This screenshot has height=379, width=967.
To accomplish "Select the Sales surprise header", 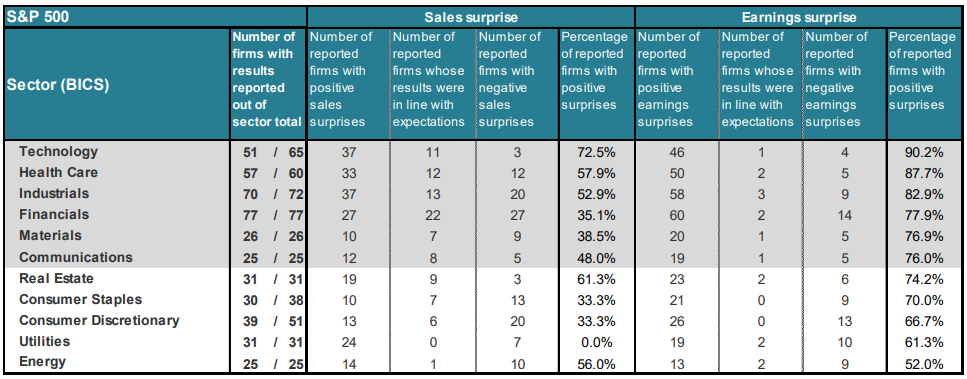I will (x=471, y=17).
